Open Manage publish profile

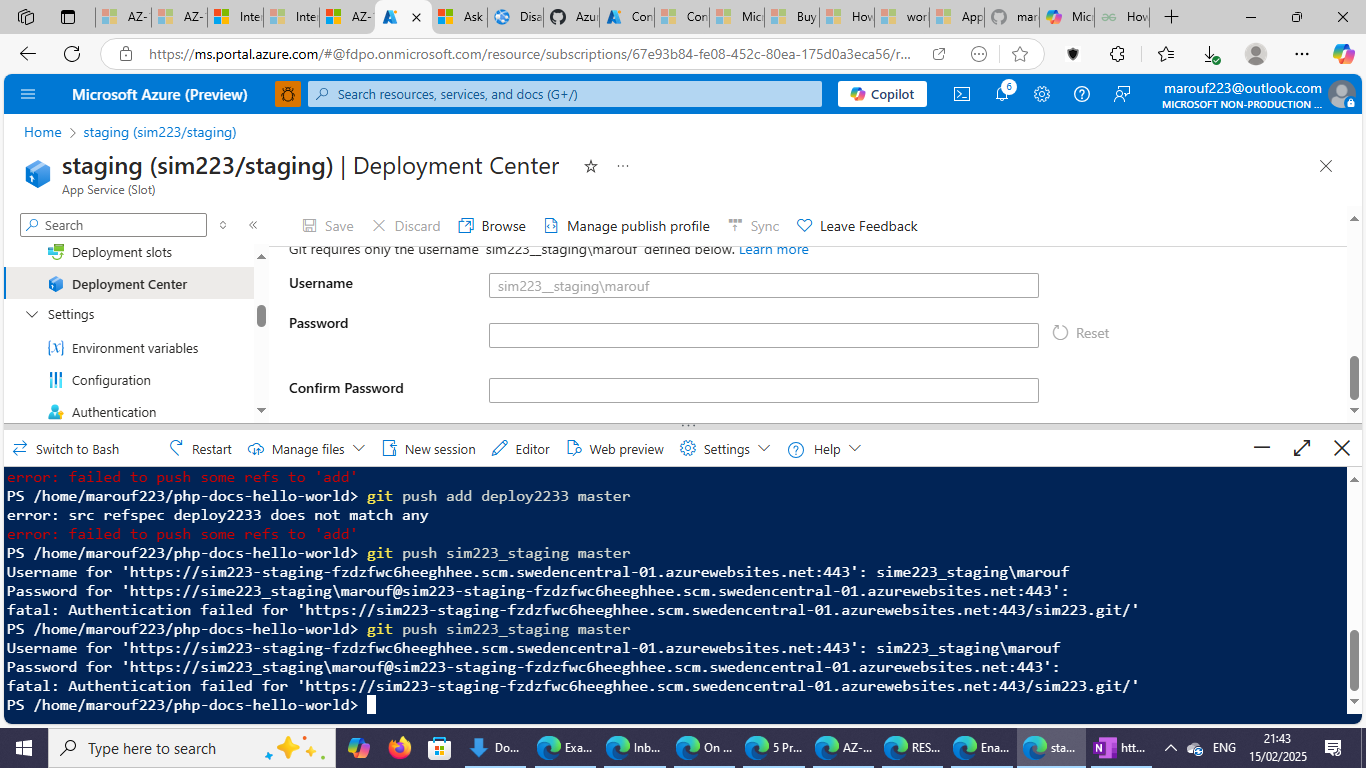pos(627,226)
